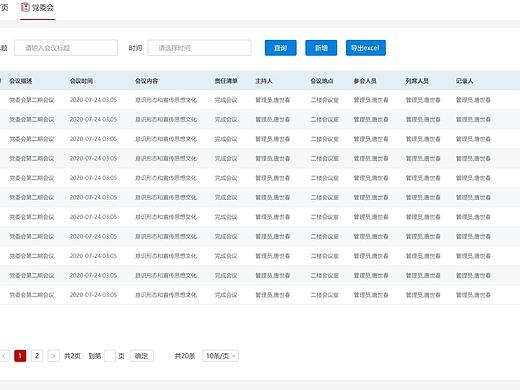
Task: Focus the meeting title input field
Action: [x=66, y=48]
